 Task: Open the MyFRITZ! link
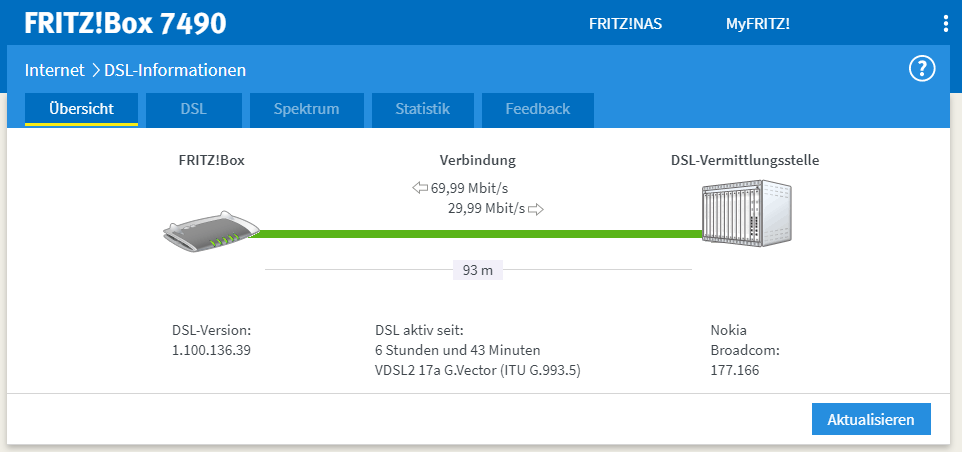pyautogui.click(x=757, y=24)
